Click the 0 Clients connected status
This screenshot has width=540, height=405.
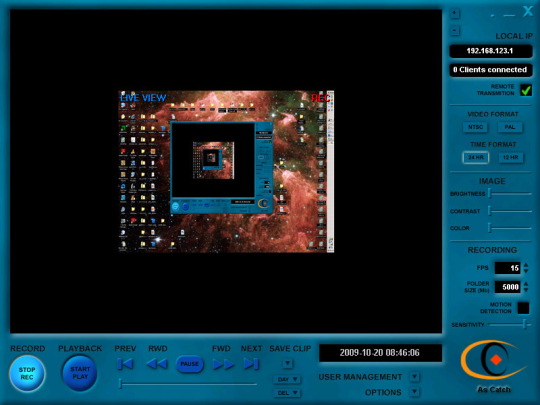[490, 70]
